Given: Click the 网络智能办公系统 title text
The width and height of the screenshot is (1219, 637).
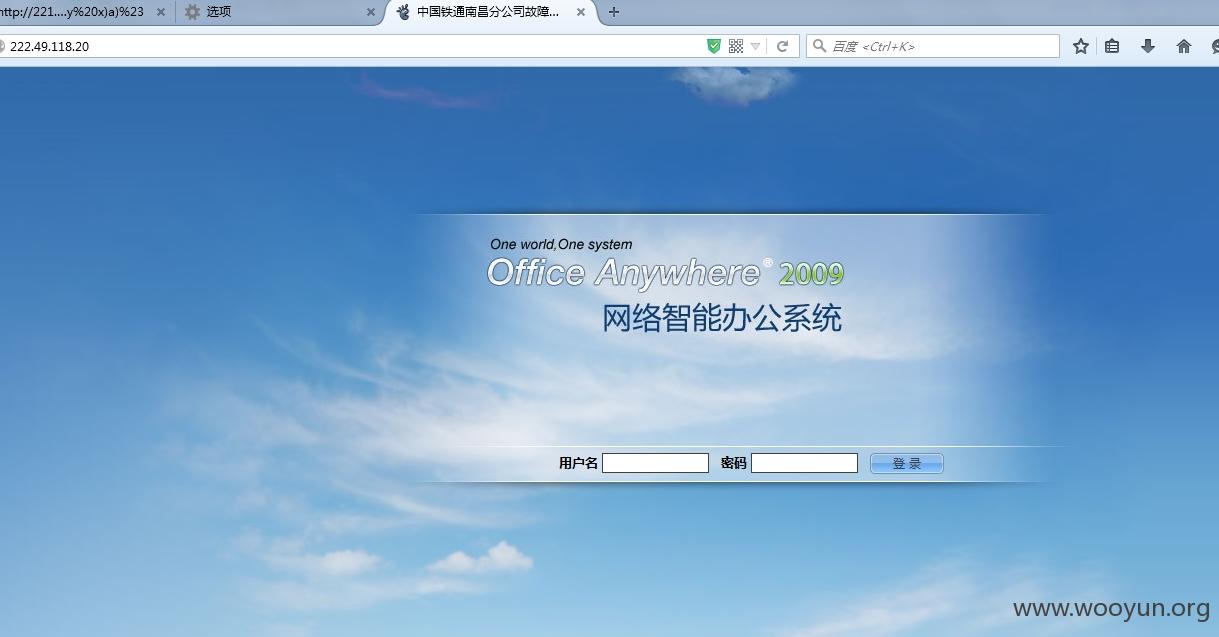Looking at the screenshot, I should click(x=722, y=318).
